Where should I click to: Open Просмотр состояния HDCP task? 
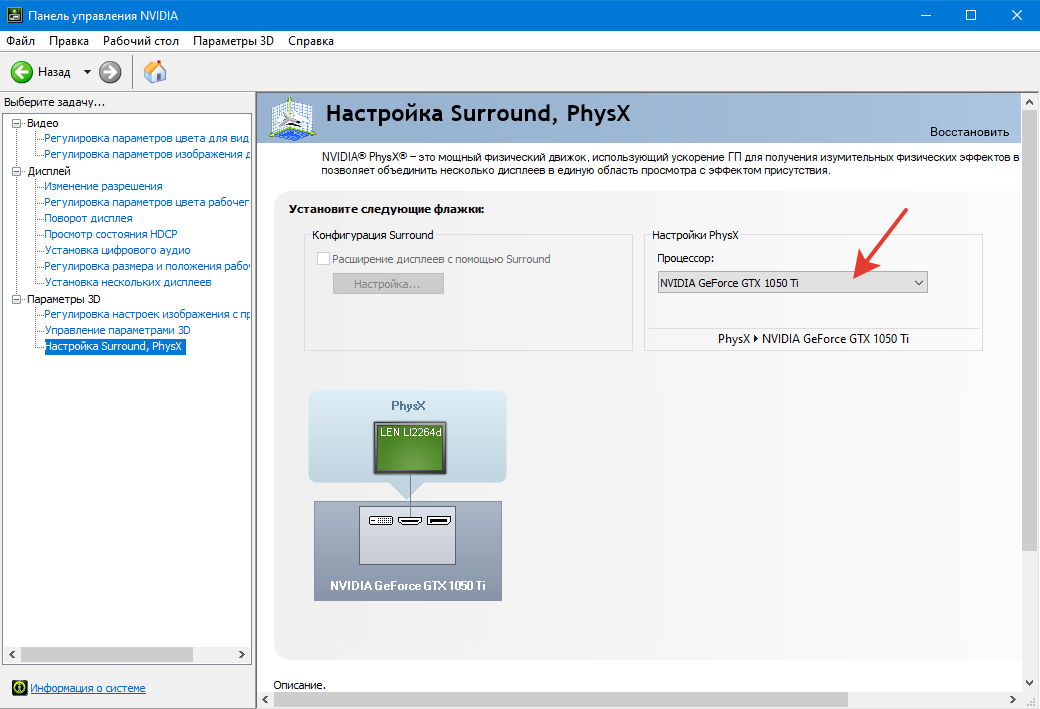click(x=111, y=234)
